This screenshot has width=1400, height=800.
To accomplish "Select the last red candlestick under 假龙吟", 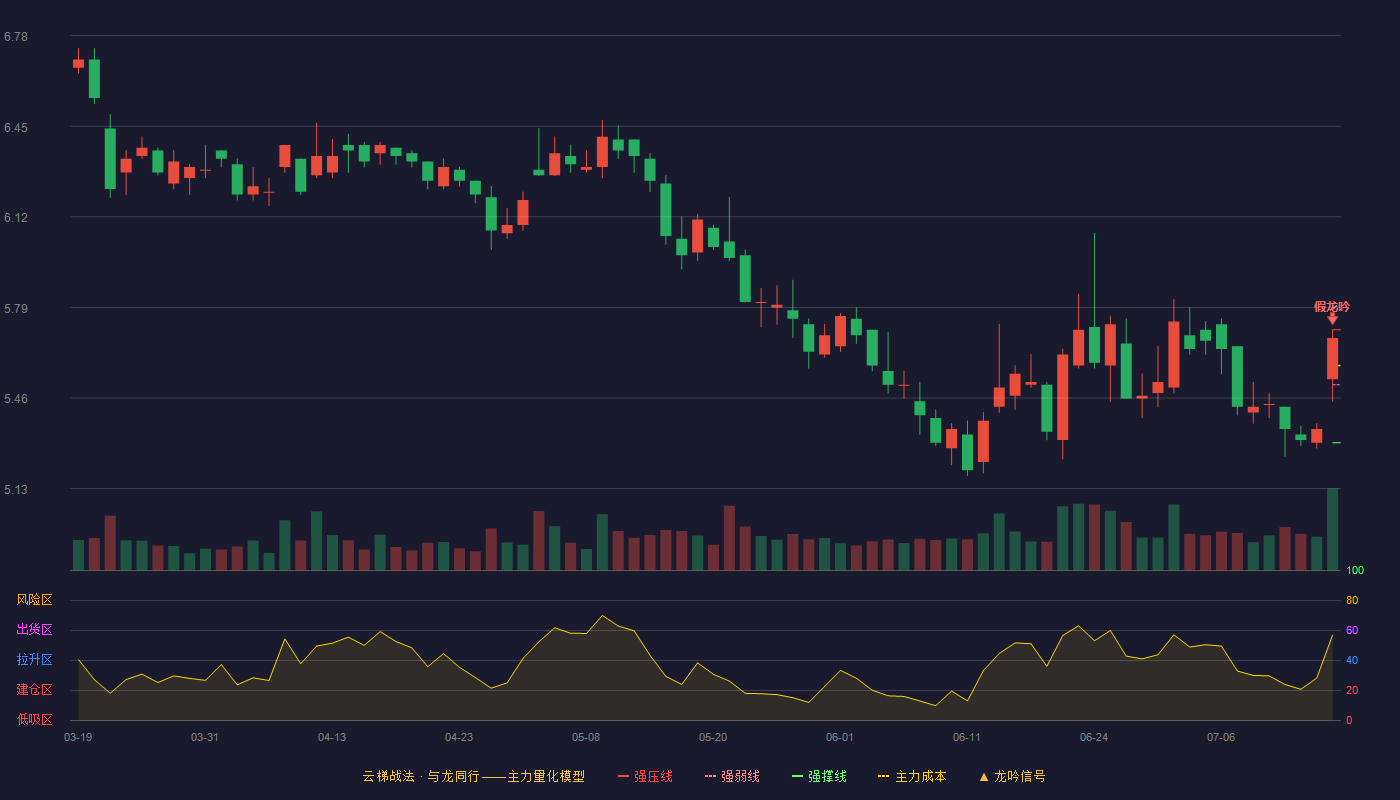I will [x=1332, y=358].
